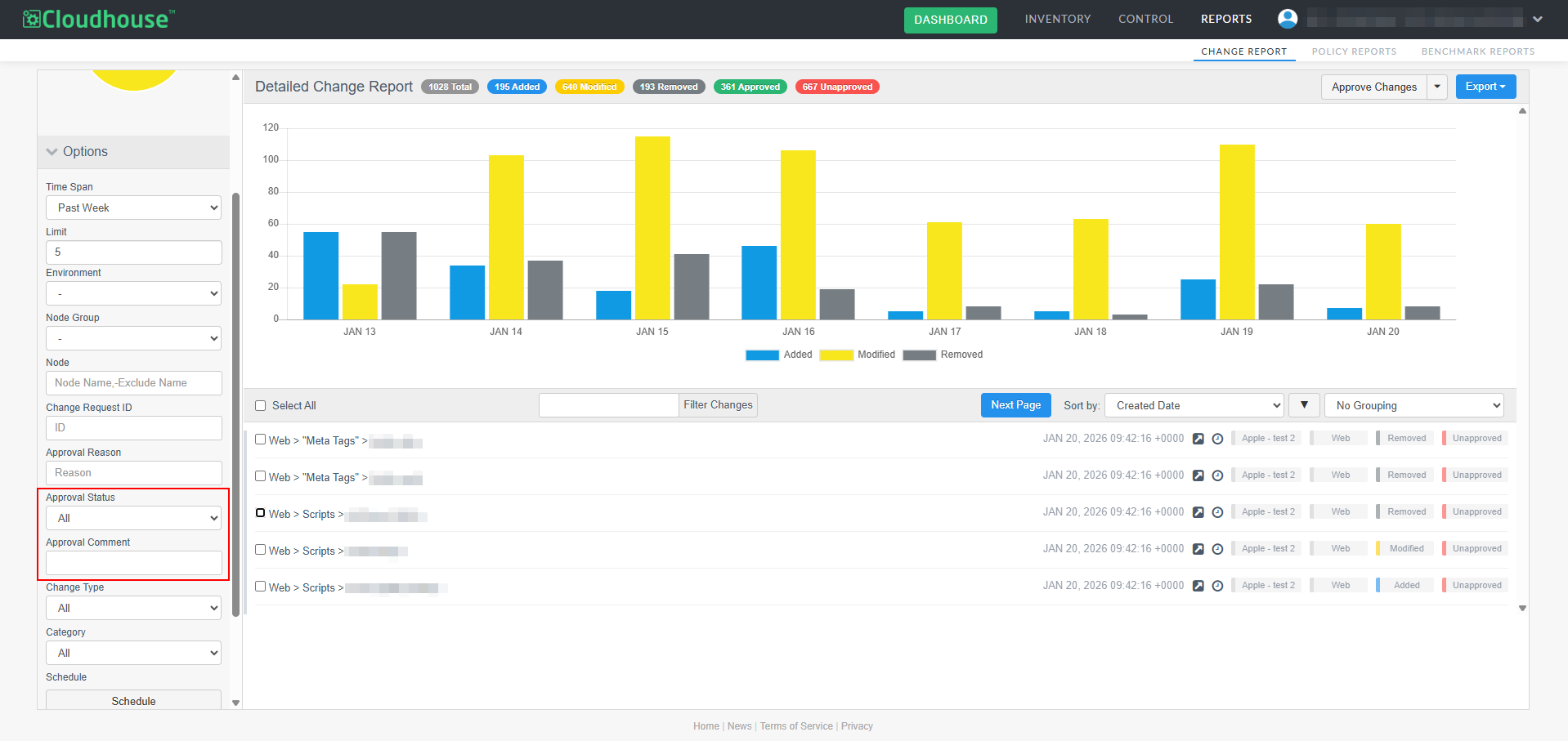Switch to Policy Reports tab
This screenshot has height=741, width=1568.
pyautogui.click(x=1354, y=51)
